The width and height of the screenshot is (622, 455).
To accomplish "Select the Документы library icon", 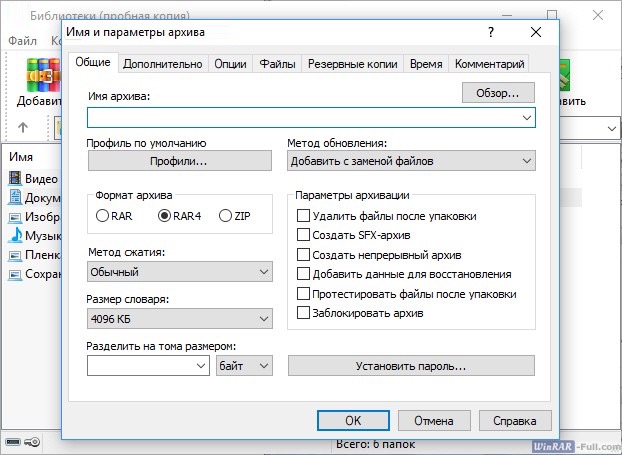I will 15,198.
